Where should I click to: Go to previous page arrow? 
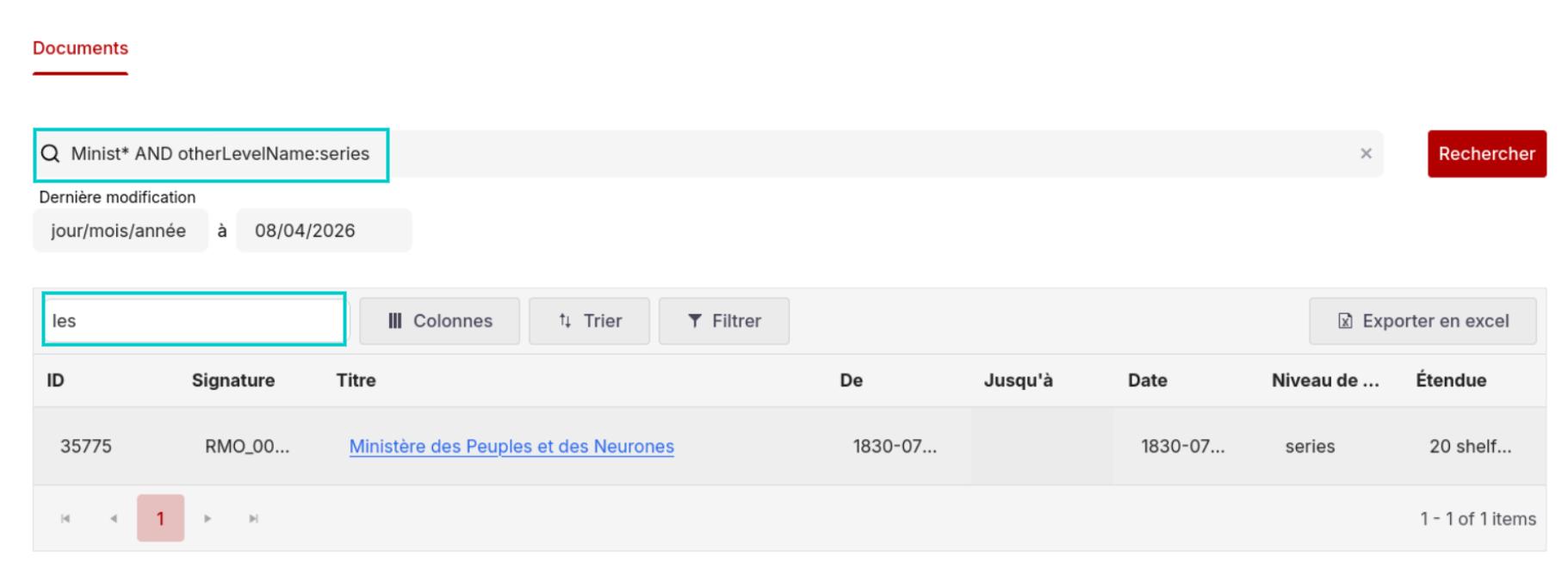click(x=114, y=518)
